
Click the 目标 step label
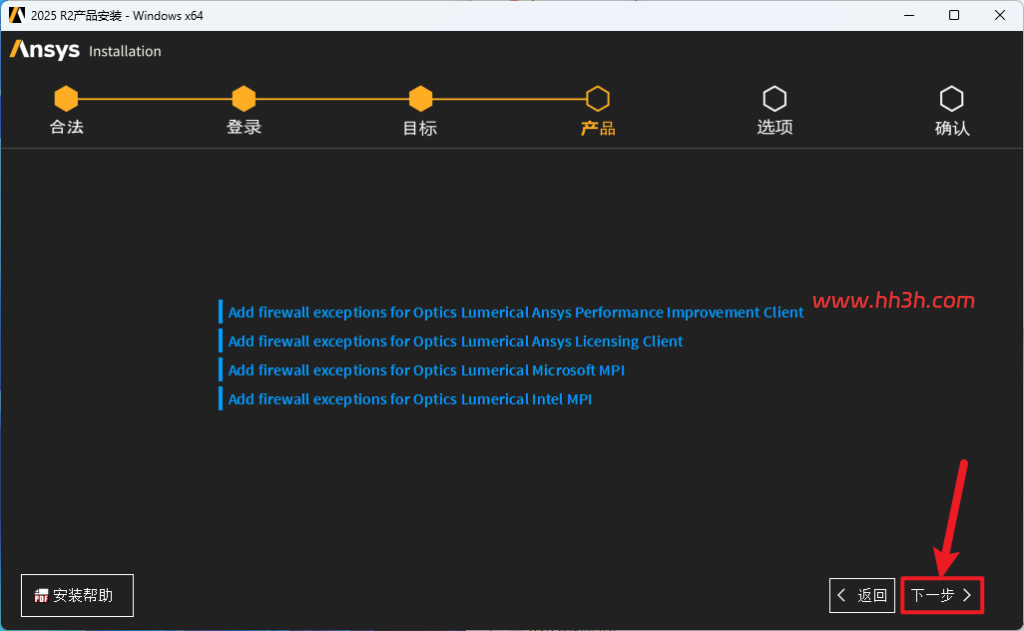point(420,128)
